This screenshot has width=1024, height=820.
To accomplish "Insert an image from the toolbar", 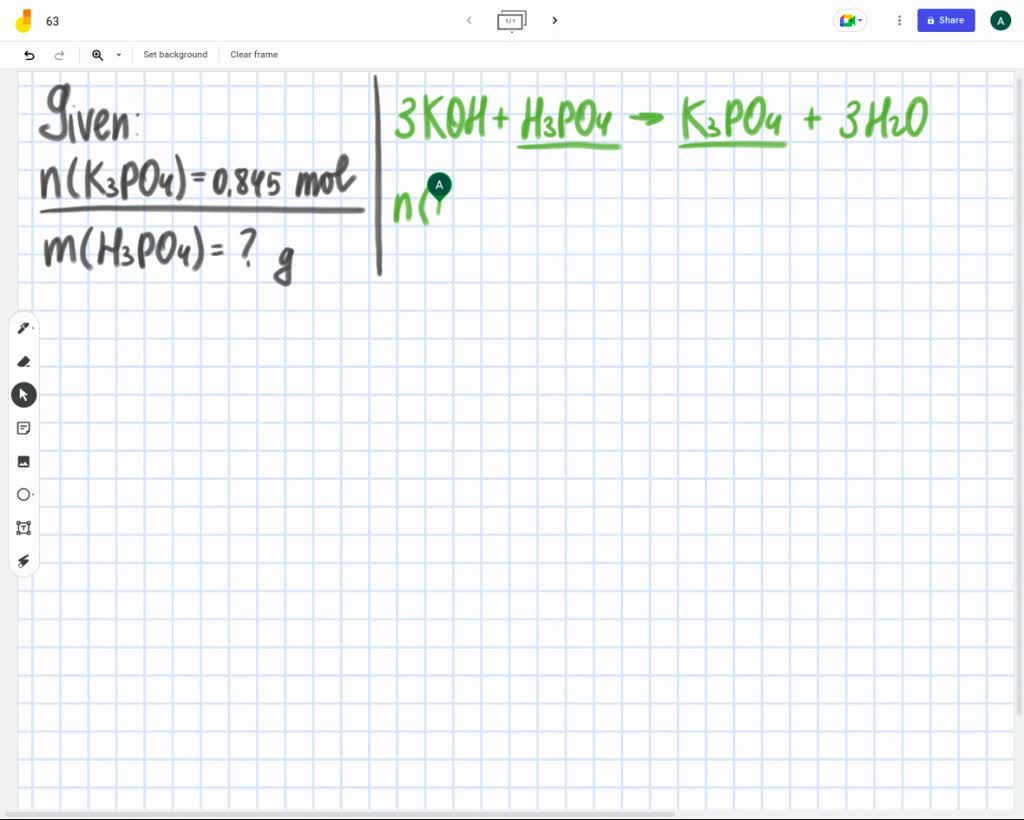I will [24, 461].
